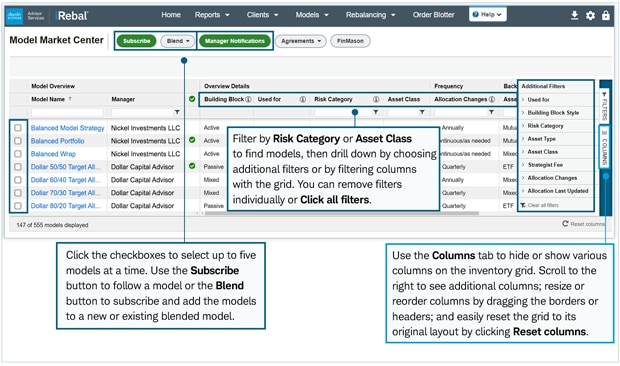Click the grid's horizontal scrollbar
Image resolution: width=620 pixels, height=366 pixels.
pyautogui.click(x=342, y=213)
